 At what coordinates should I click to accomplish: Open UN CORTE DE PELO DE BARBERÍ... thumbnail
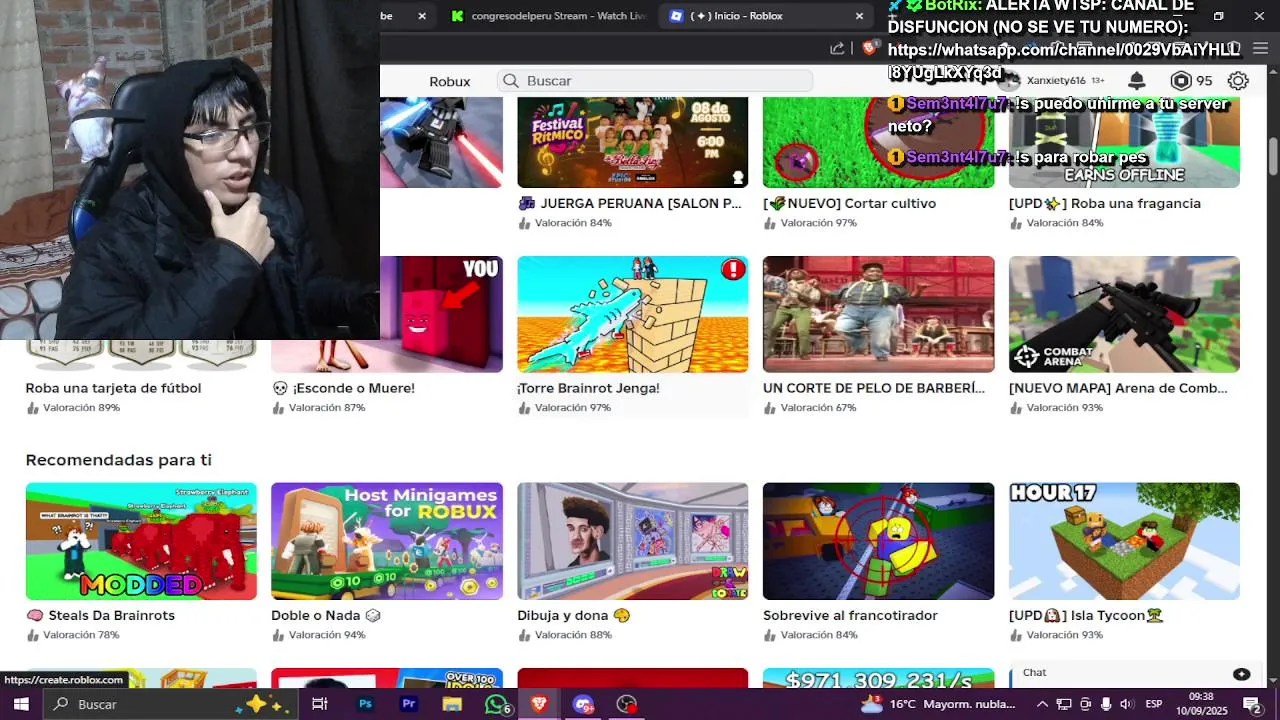click(878, 314)
